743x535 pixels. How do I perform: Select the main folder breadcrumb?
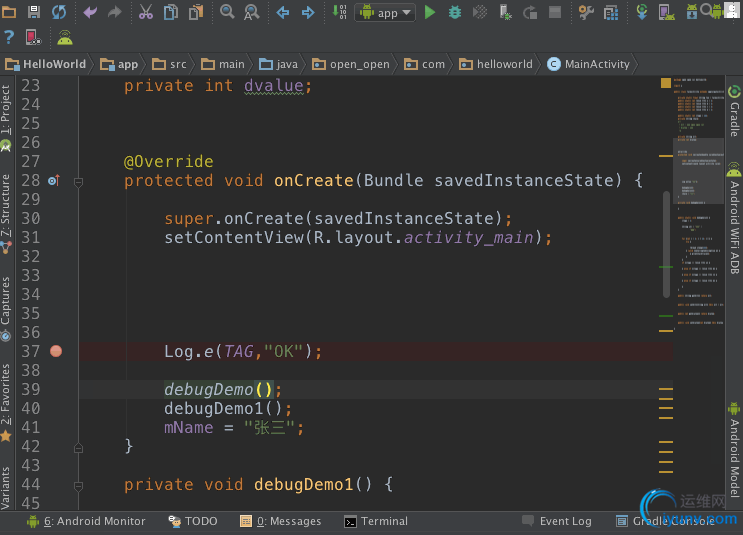click(223, 64)
